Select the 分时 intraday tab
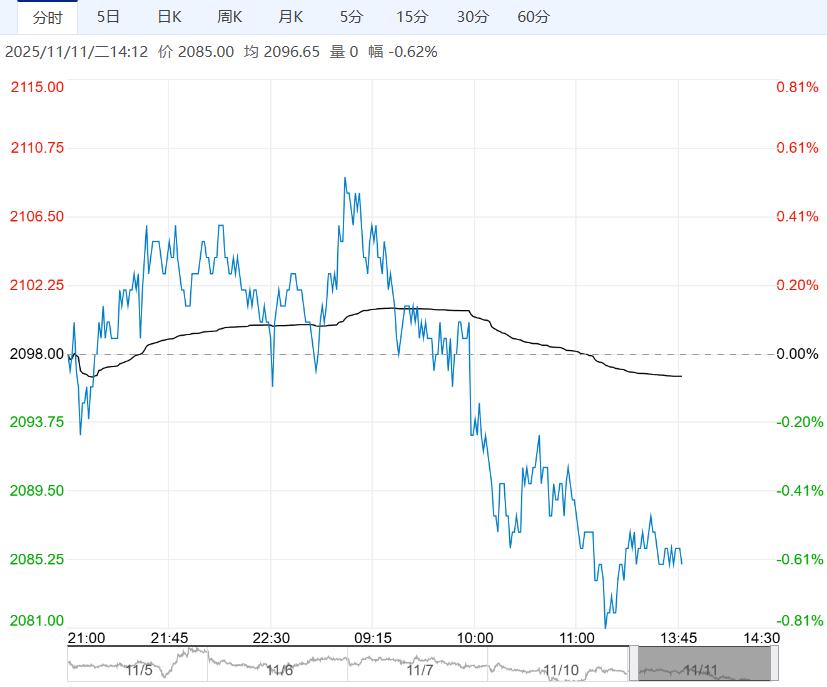827x687 pixels. pyautogui.click(x=46, y=17)
